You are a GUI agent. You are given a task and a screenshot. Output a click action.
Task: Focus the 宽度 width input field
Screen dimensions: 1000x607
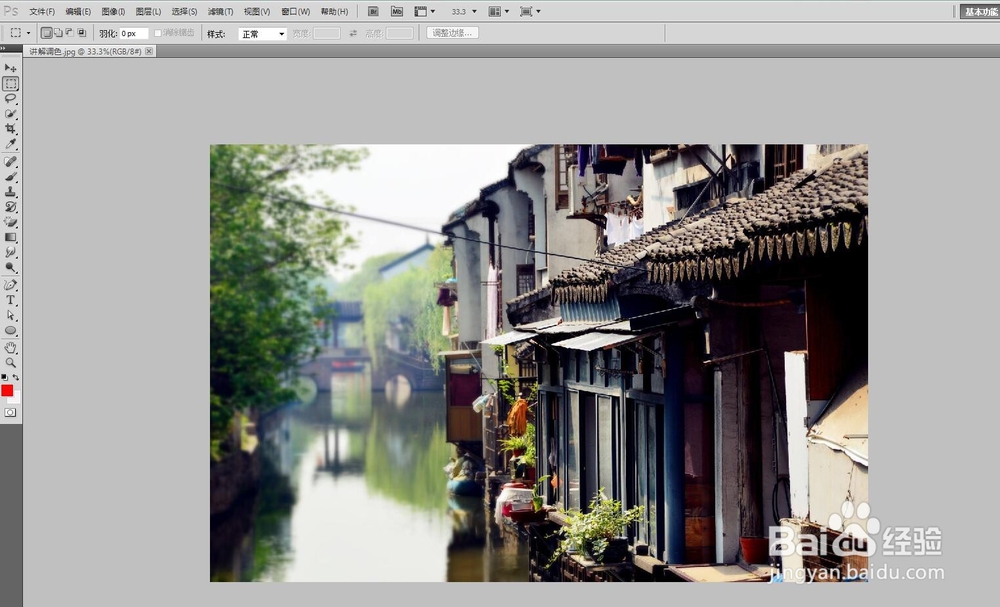pos(327,34)
